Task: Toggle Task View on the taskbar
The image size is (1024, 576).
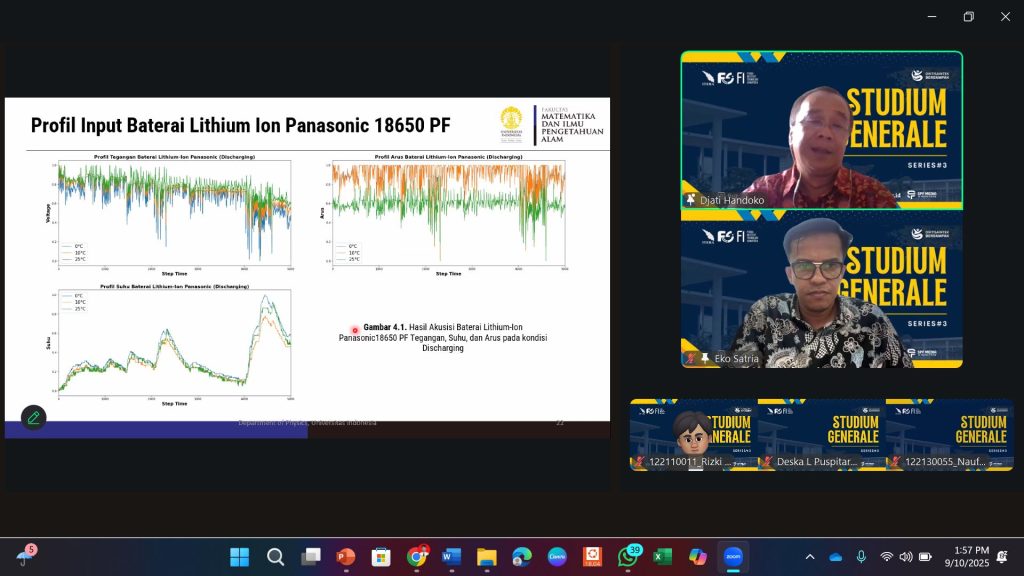Action: tap(310, 557)
